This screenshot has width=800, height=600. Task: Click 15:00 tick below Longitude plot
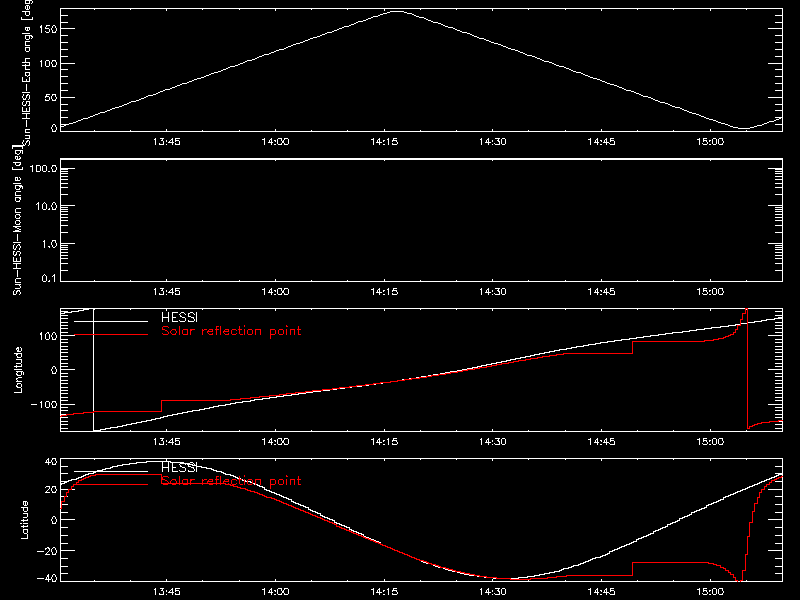coord(710,442)
